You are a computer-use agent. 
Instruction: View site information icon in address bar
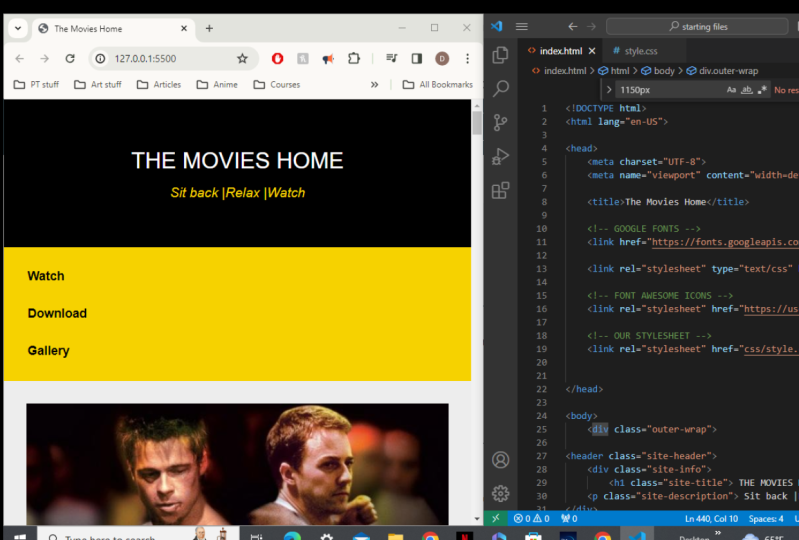point(100,59)
